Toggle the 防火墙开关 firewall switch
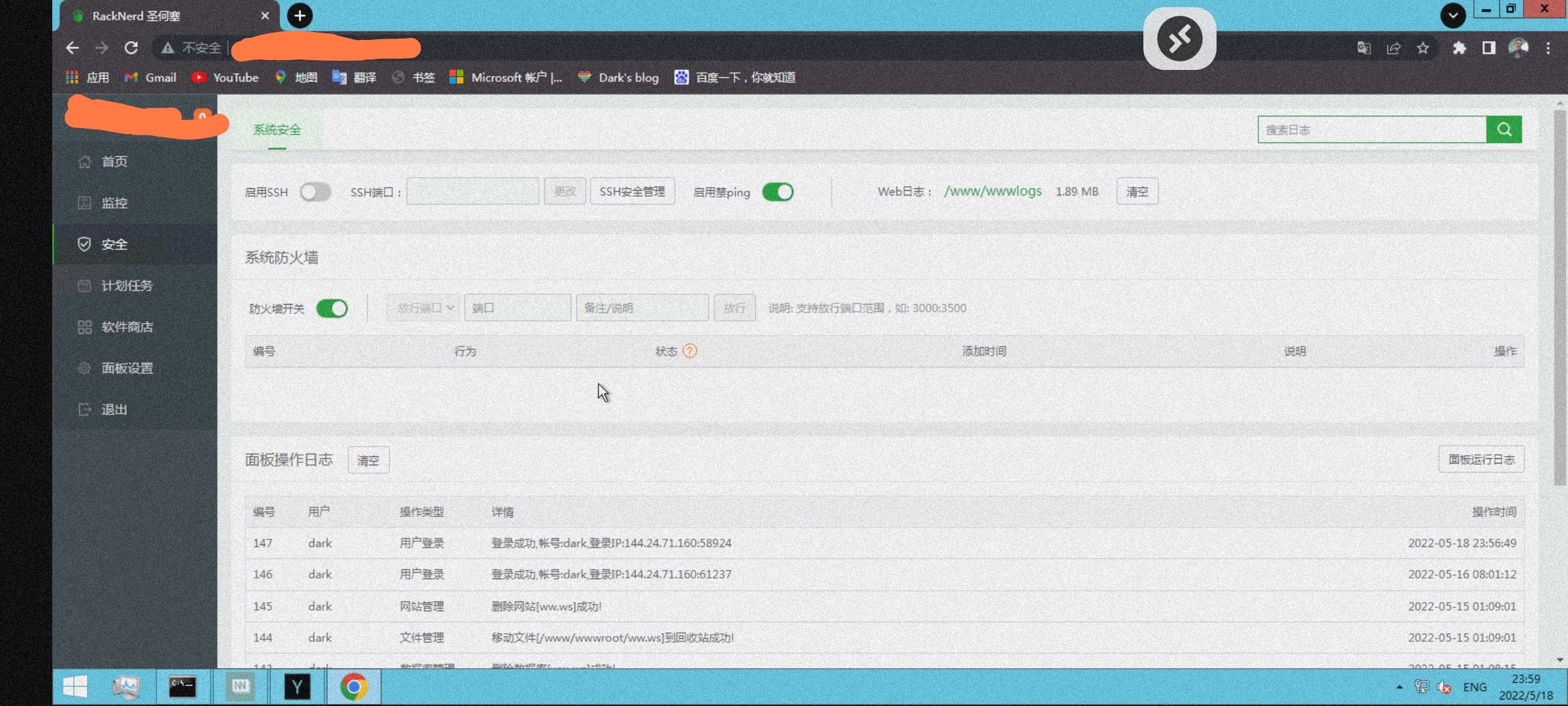This screenshot has width=1568, height=706. pos(332,308)
